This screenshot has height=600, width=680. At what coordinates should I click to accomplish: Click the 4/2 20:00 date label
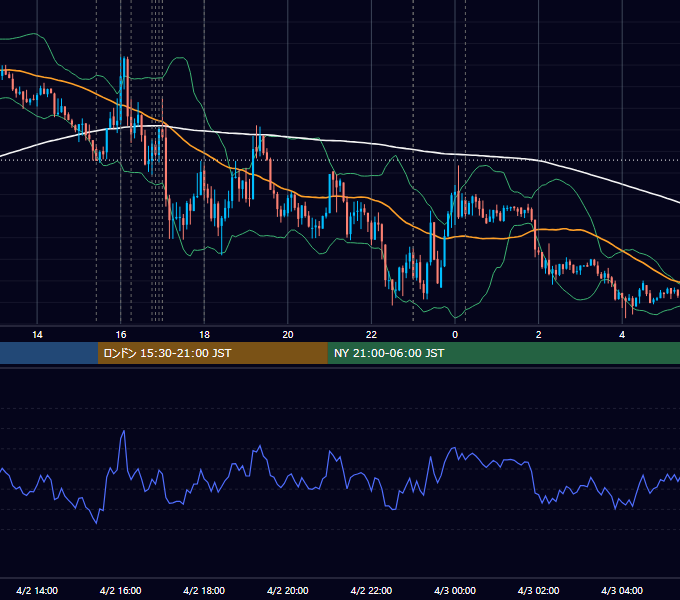(x=288, y=591)
